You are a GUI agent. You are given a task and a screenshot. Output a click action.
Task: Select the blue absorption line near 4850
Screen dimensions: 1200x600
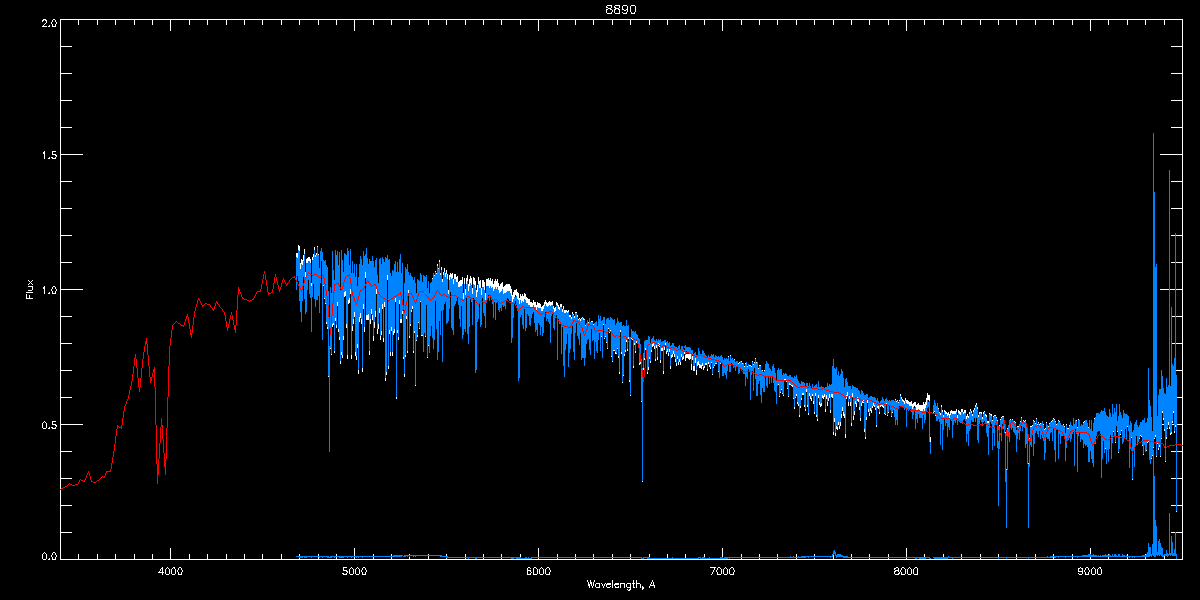[328, 400]
